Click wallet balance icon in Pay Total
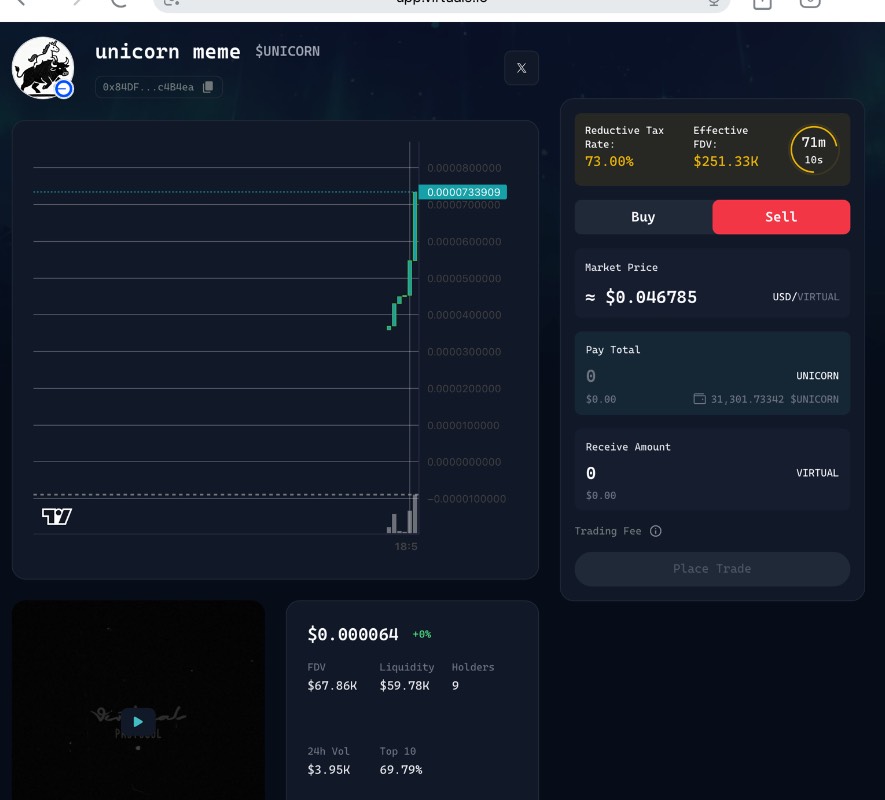Viewport: 885px width, 800px height. (700, 399)
